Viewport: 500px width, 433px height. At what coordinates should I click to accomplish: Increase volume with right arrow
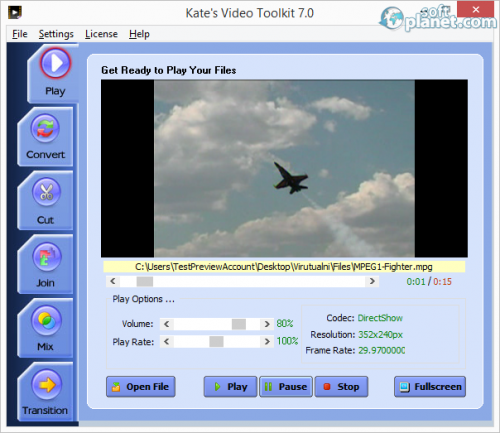coord(267,324)
